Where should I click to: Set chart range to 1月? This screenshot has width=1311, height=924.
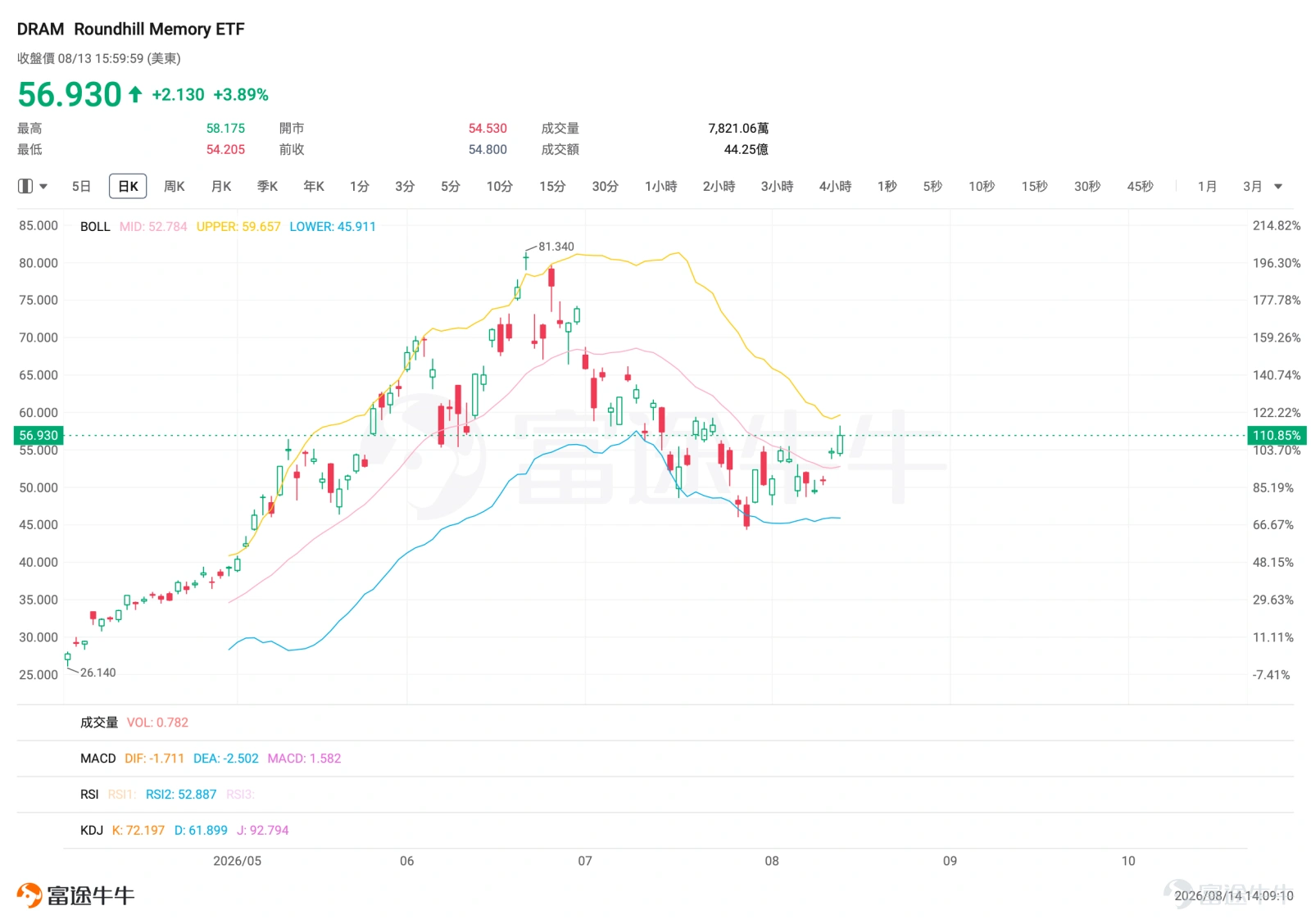(1207, 187)
